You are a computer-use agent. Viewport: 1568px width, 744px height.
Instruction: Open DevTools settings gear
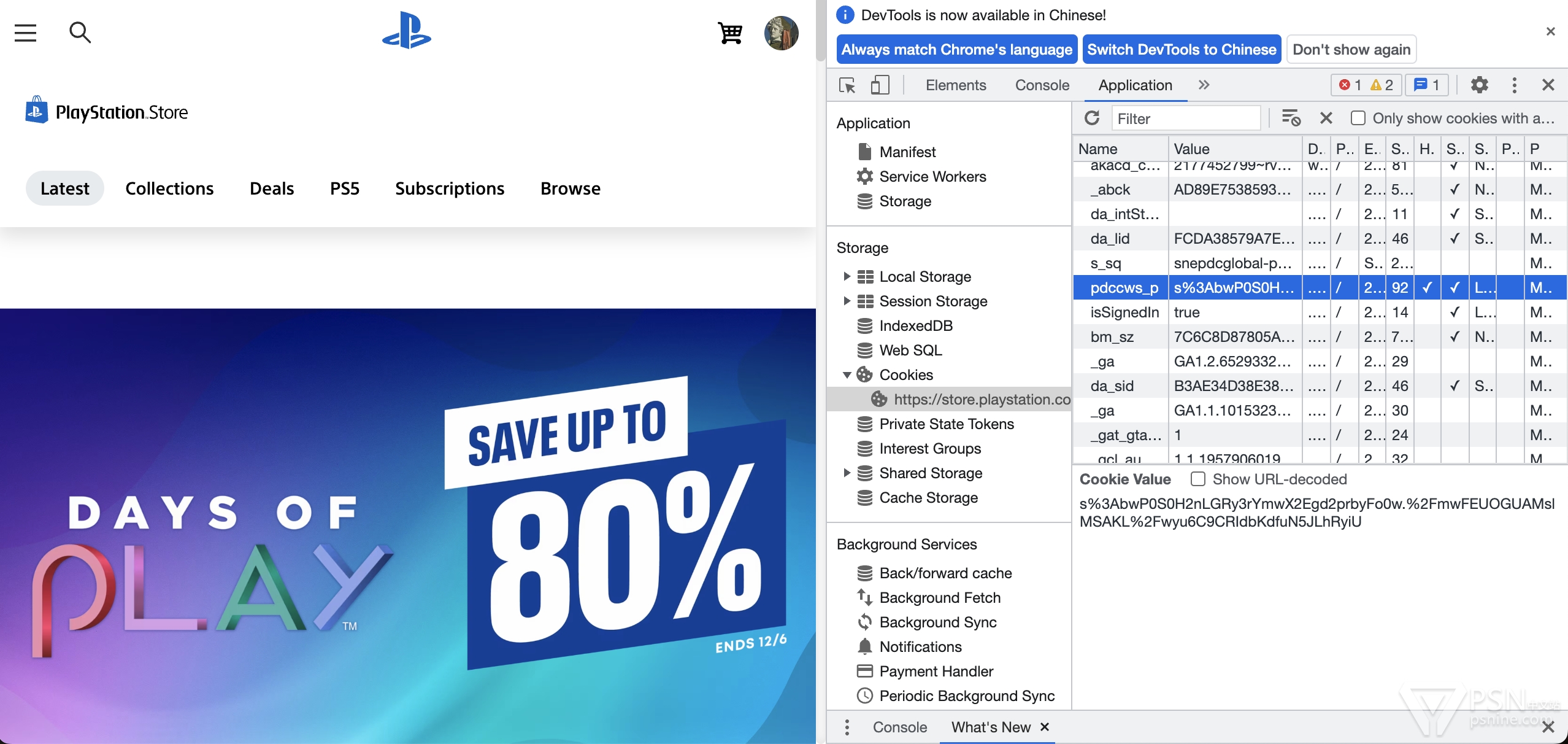pos(1480,85)
